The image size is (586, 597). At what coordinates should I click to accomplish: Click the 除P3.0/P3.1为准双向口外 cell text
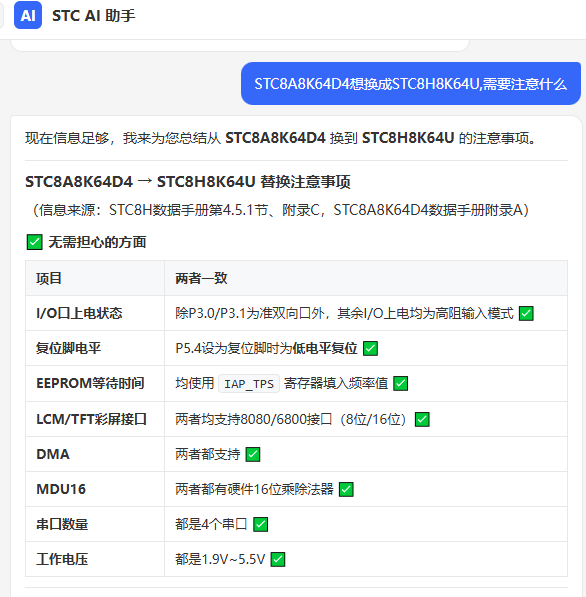click(x=344, y=313)
